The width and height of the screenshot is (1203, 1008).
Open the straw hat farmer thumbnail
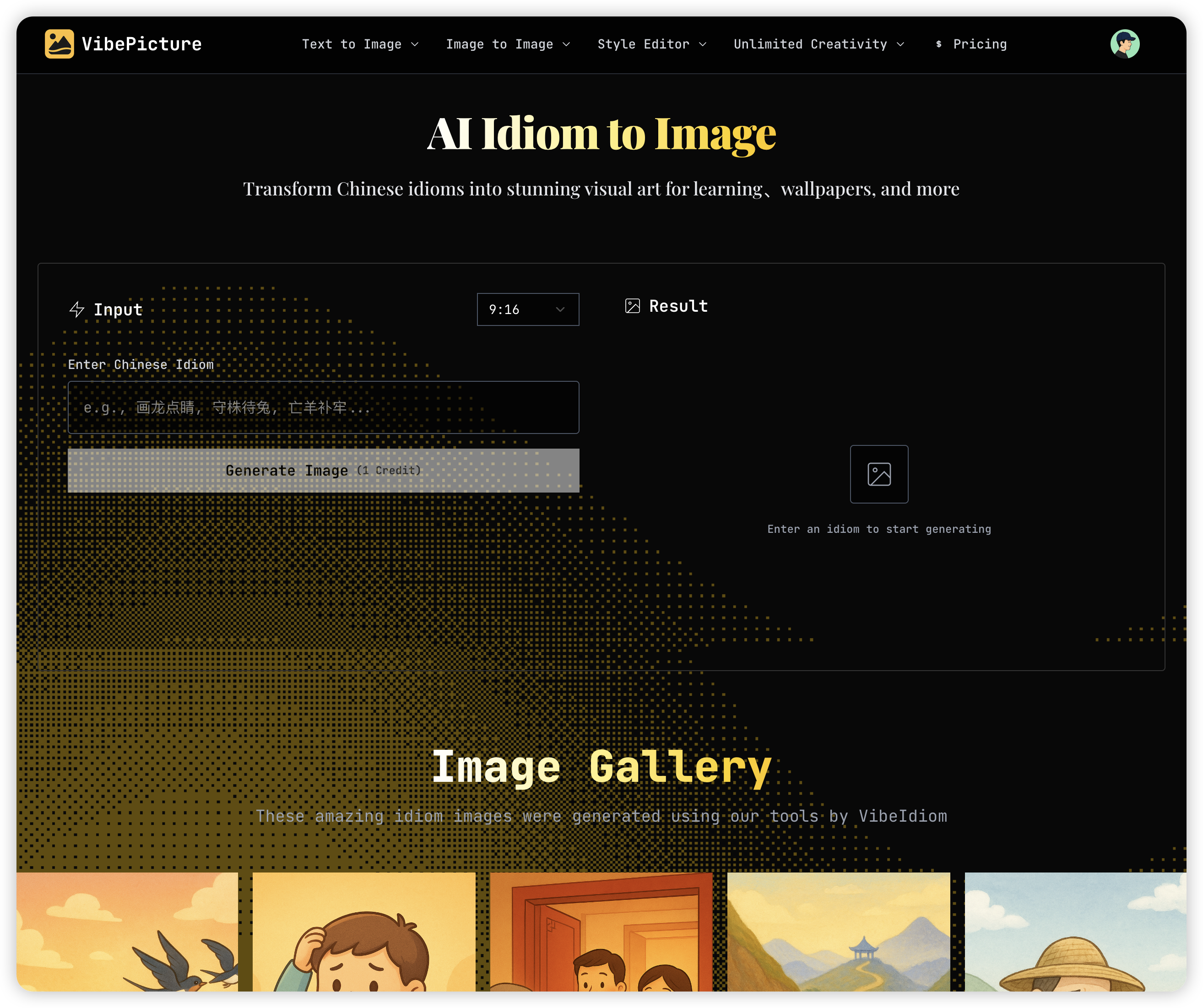(x=1076, y=932)
